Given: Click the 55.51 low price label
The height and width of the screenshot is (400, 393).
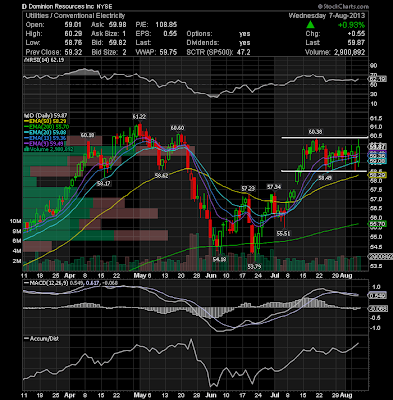Looking at the screenshot, I should [284, 234].
